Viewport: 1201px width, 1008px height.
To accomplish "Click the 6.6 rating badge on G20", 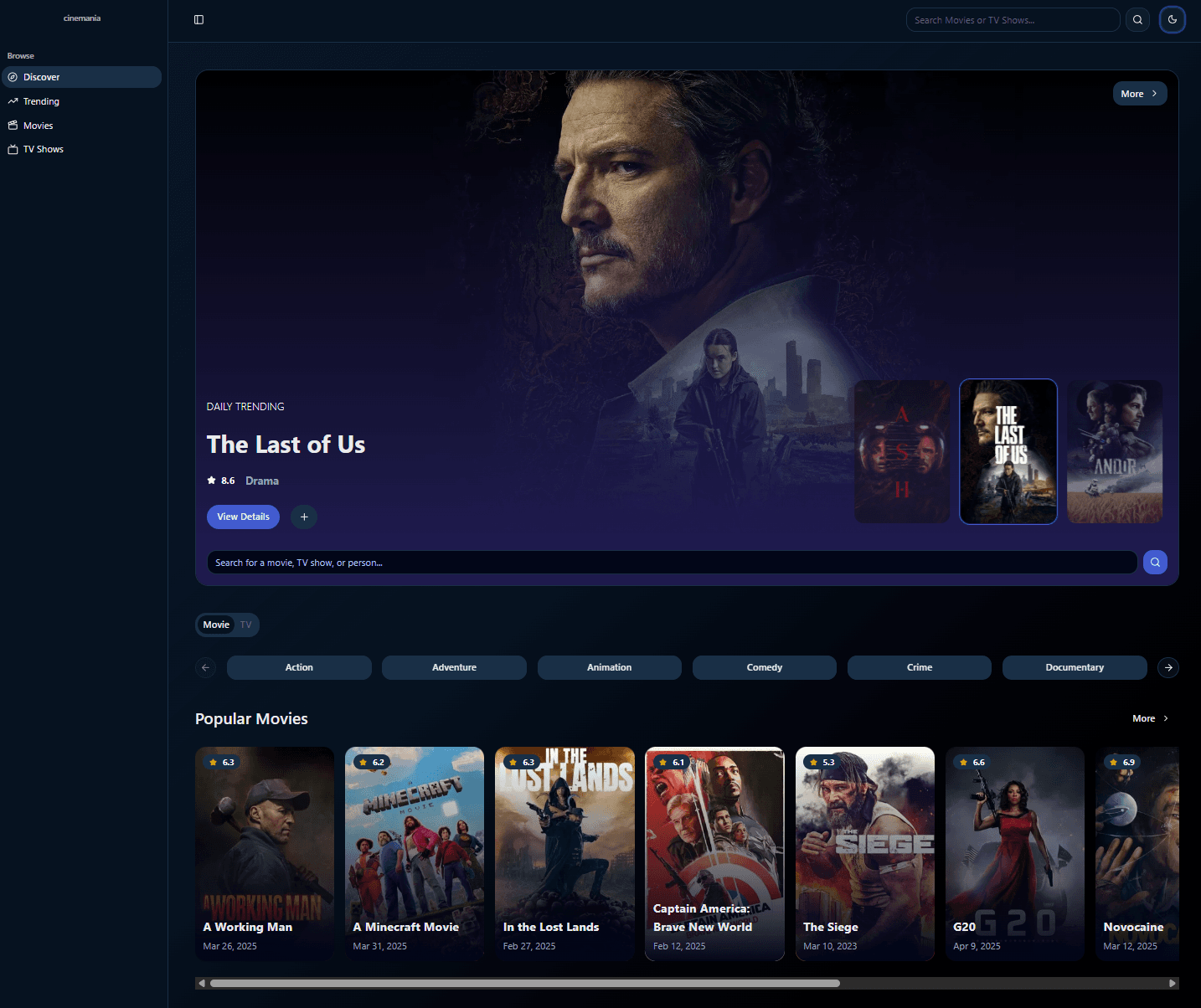I will 972,762.
